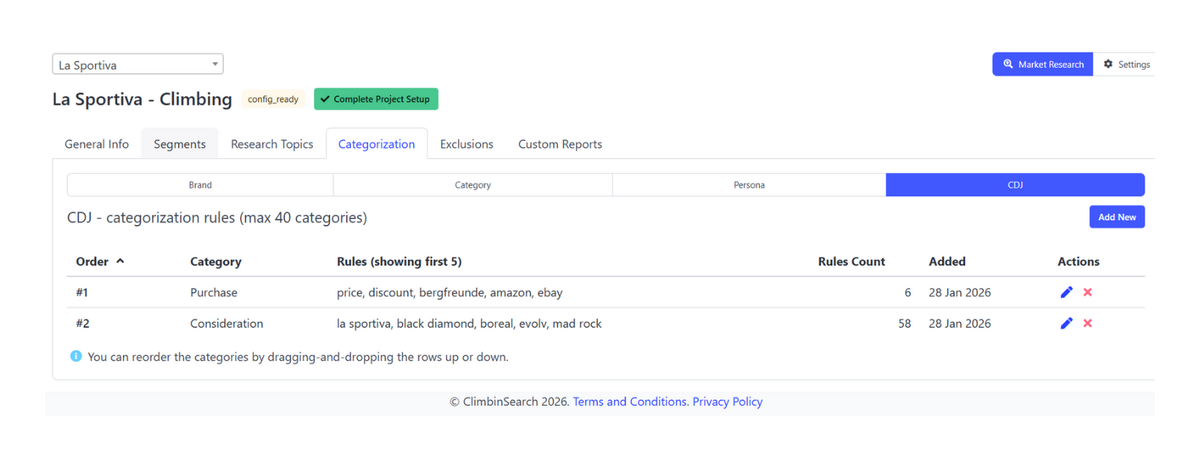Image resolution: width=1200 pixels, height=450 pixels.
Task: Edit the Purchase category rule
Action: click(1066, 292)
